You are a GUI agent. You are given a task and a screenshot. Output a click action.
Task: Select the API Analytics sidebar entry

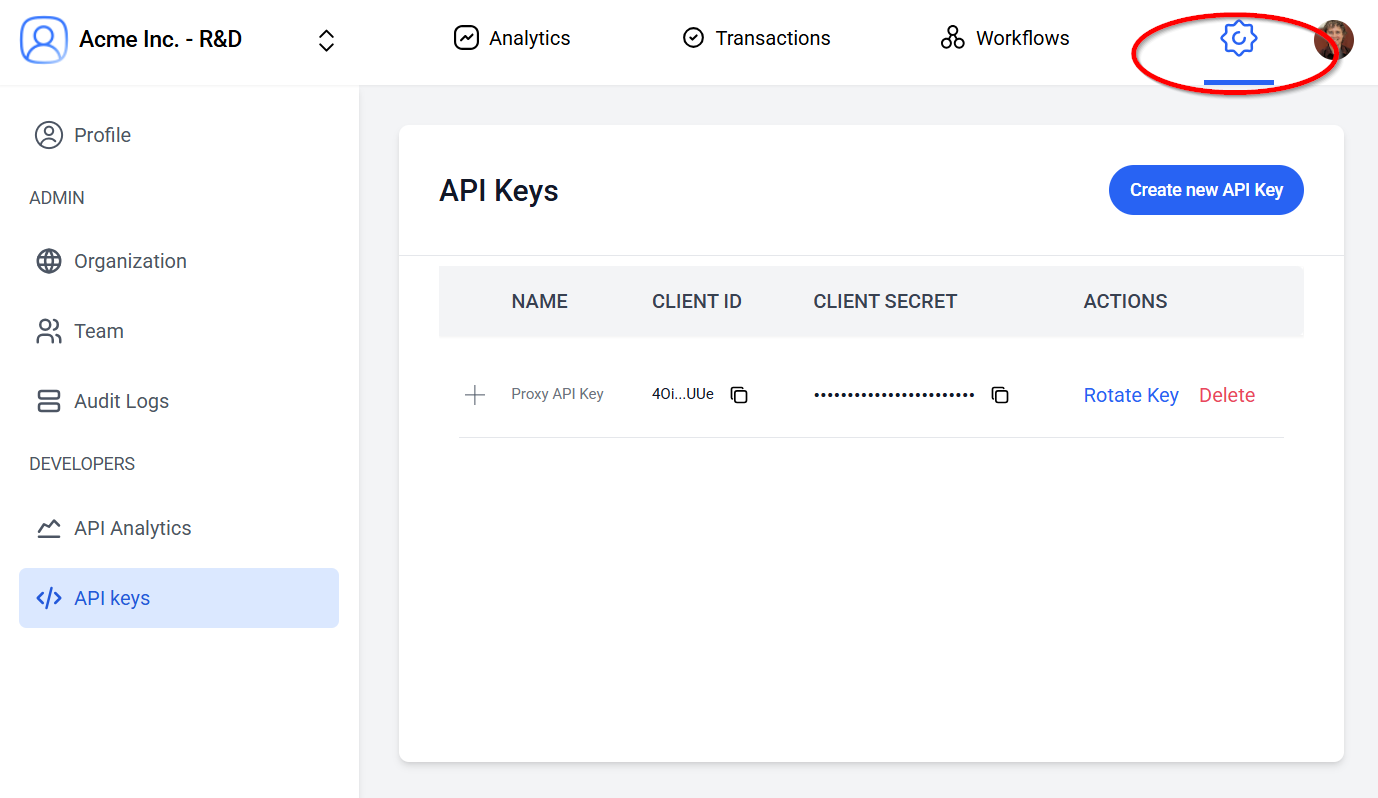132,527
